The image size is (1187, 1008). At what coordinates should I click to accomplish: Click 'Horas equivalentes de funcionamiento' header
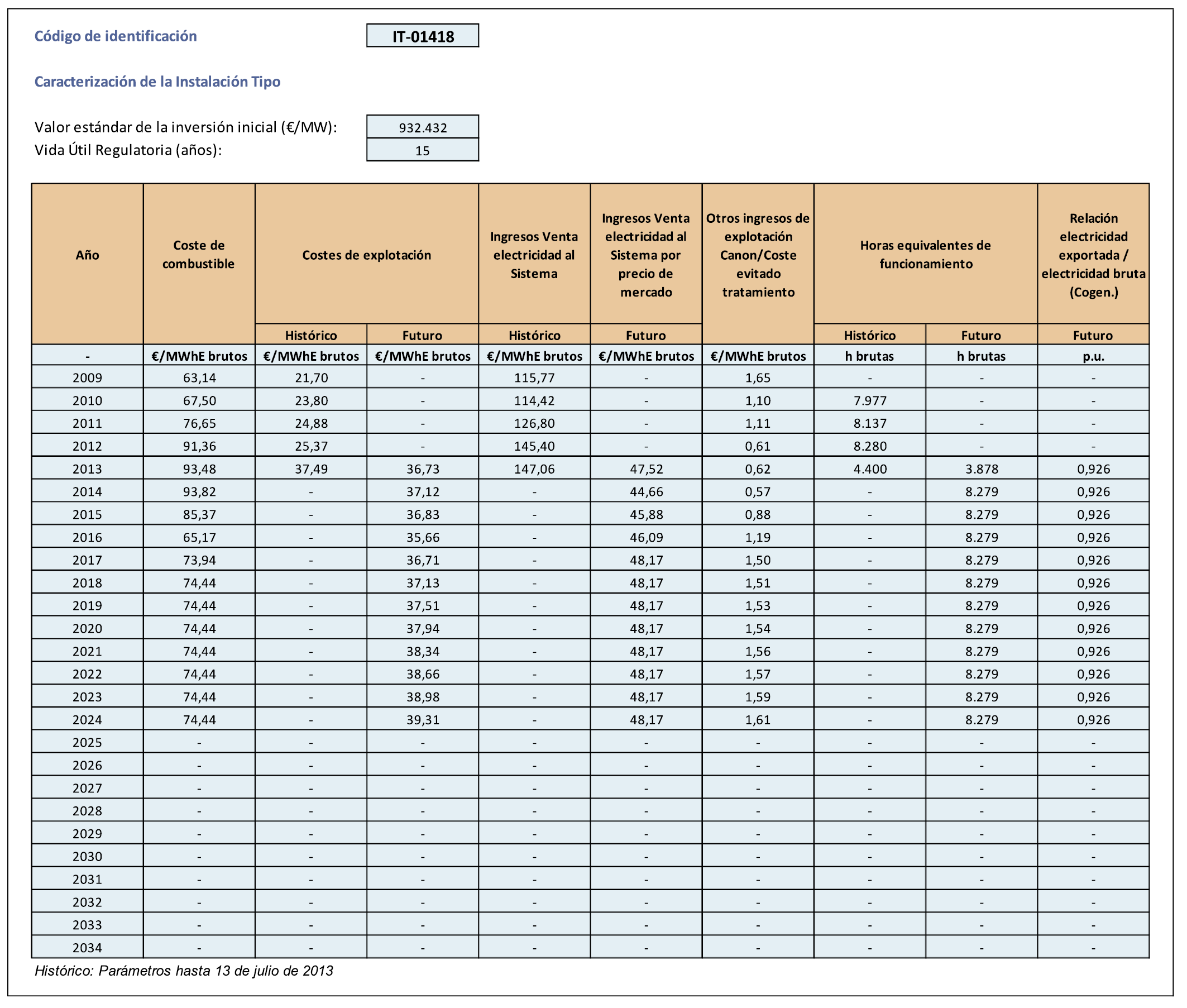pos(925,255)
